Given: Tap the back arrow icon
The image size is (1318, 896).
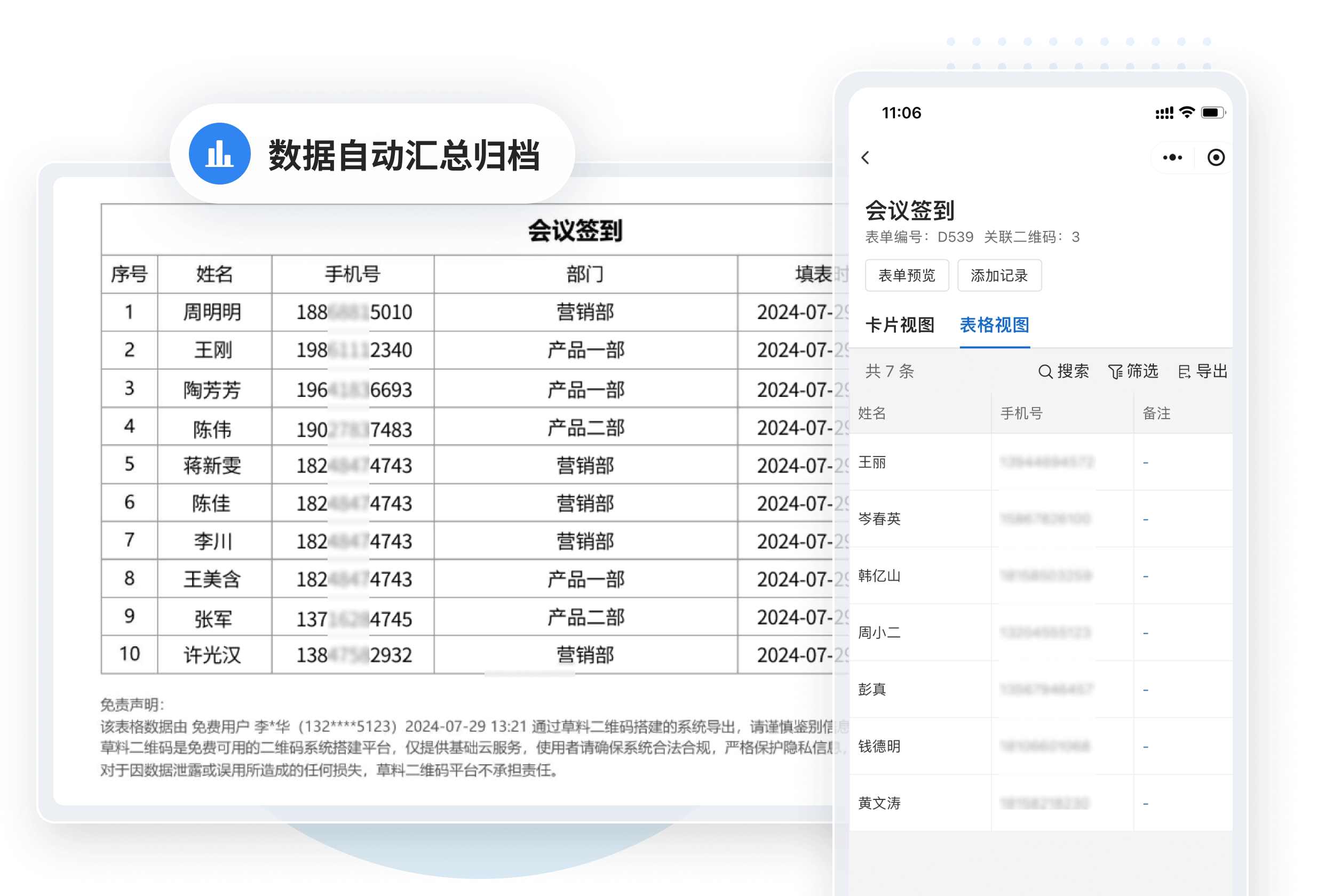Looking at the screenshot, I should [866, 157].
